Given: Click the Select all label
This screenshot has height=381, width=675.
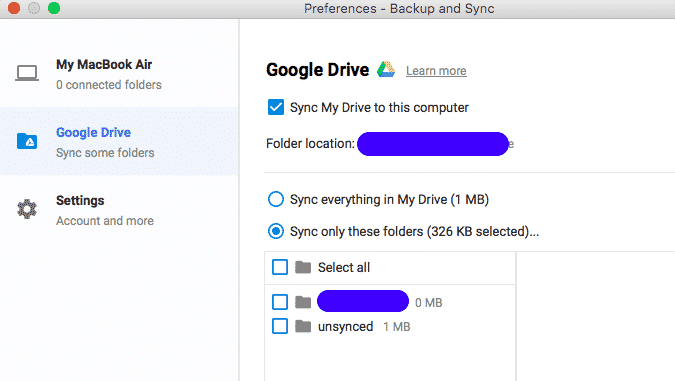Looking at the screenshot, I should pyautogui.click(x=344, y=267).
